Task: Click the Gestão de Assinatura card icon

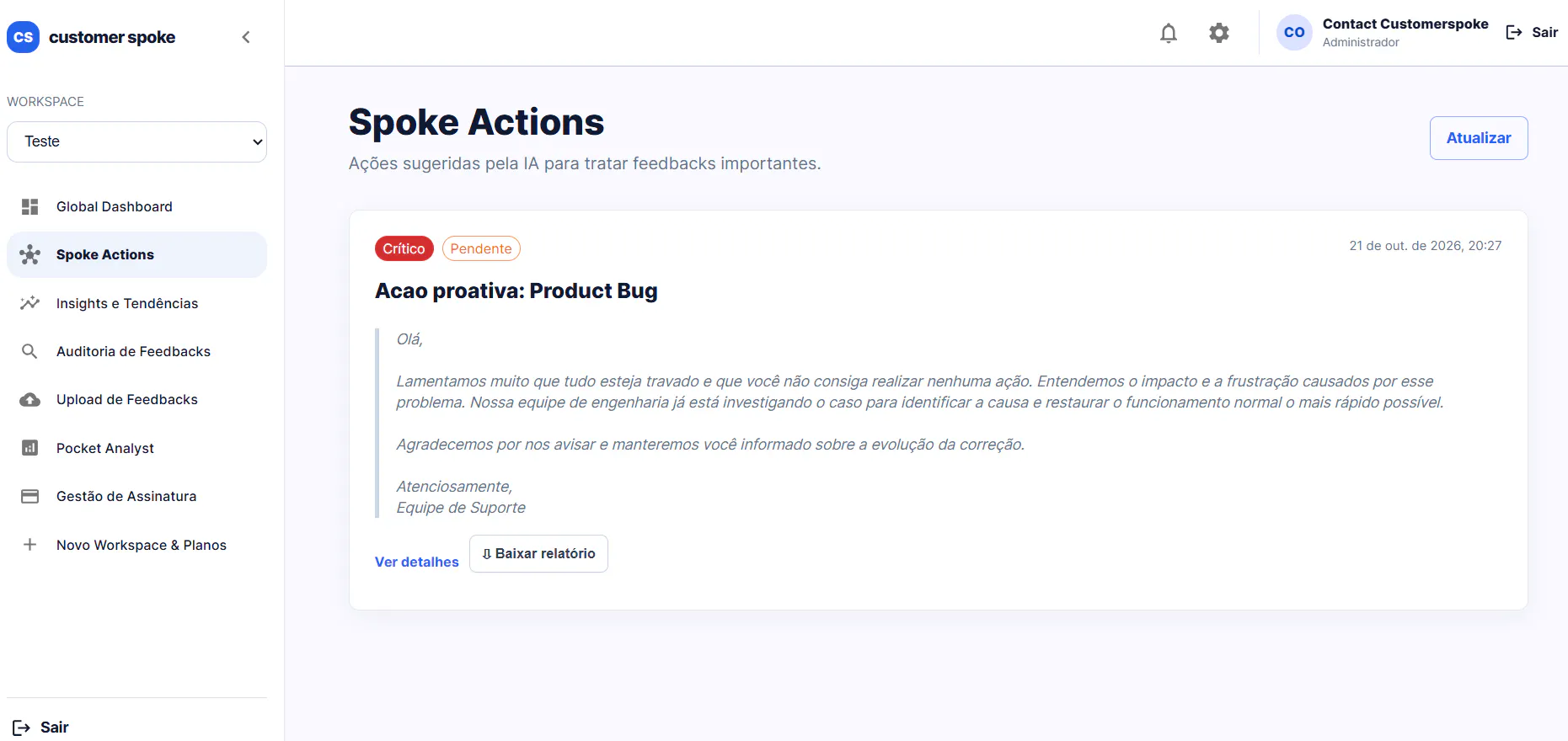Action: (x=30, y=497)
